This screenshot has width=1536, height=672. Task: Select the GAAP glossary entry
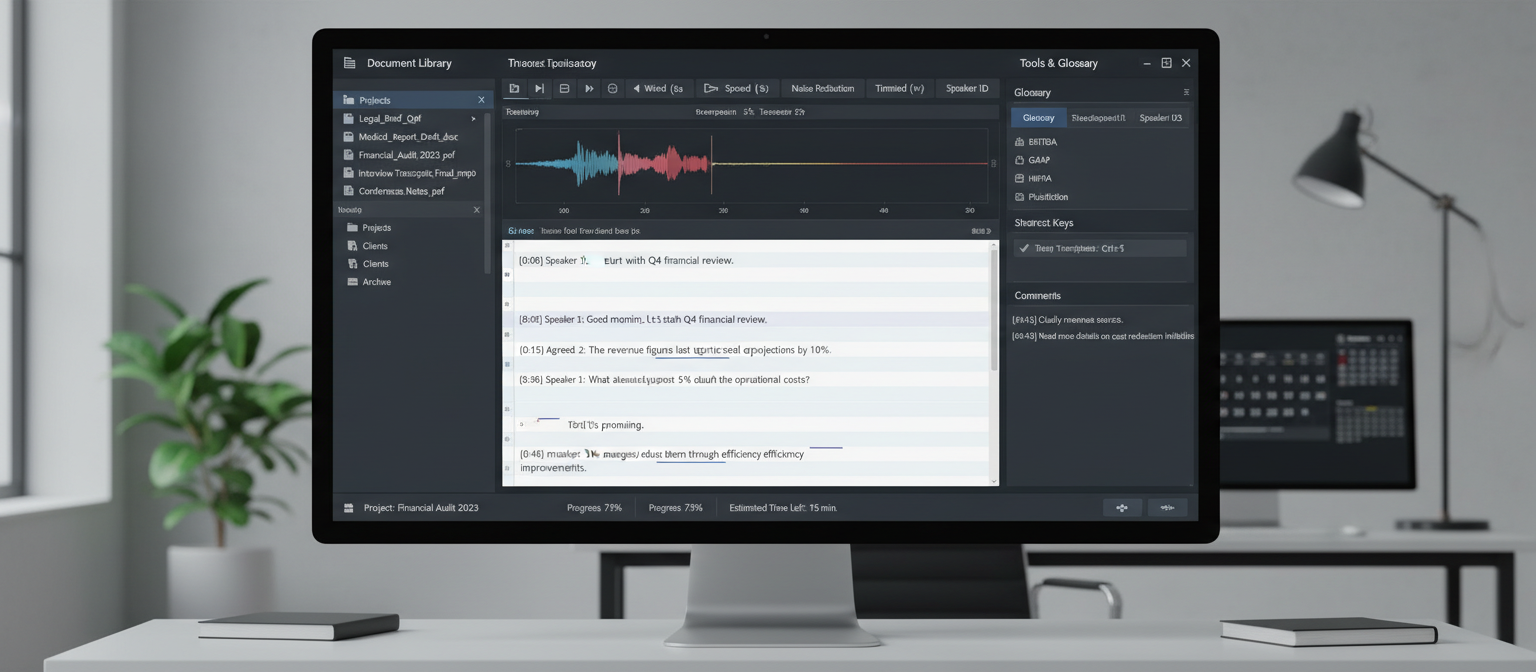pyautogui.click(x=1038, y=160)
